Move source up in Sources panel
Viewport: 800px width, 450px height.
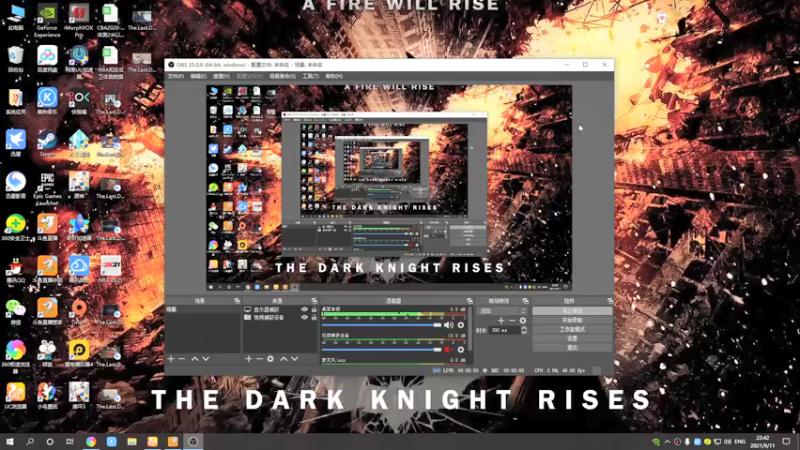[284, 359]
